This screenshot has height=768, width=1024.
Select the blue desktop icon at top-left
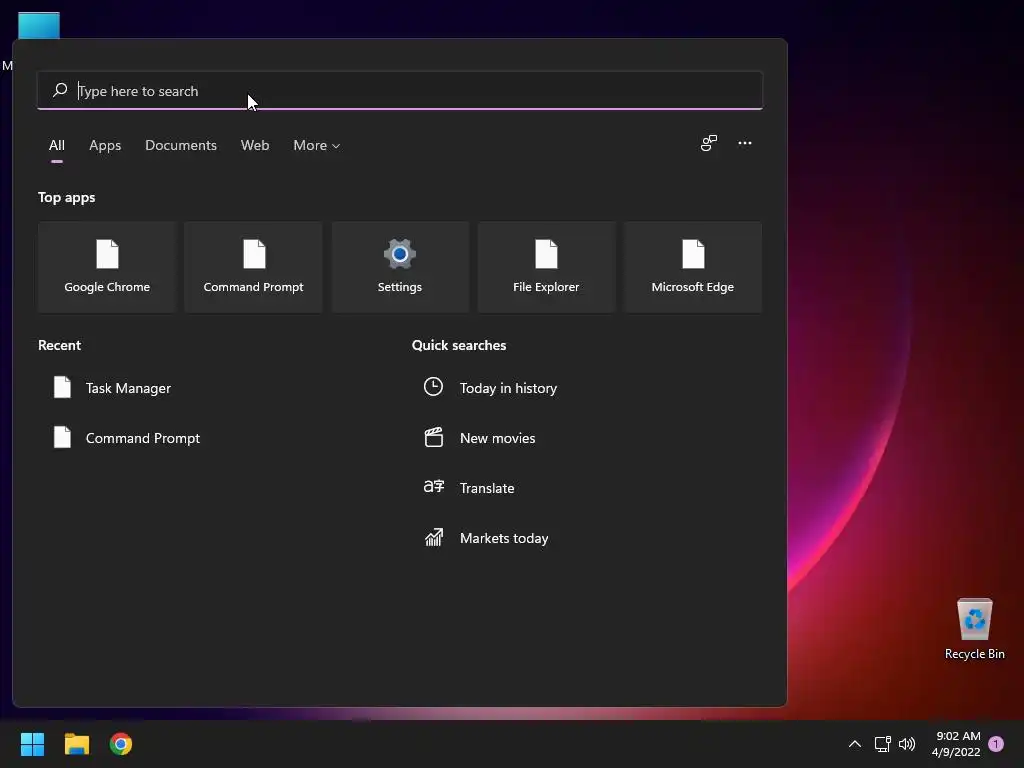39,25
